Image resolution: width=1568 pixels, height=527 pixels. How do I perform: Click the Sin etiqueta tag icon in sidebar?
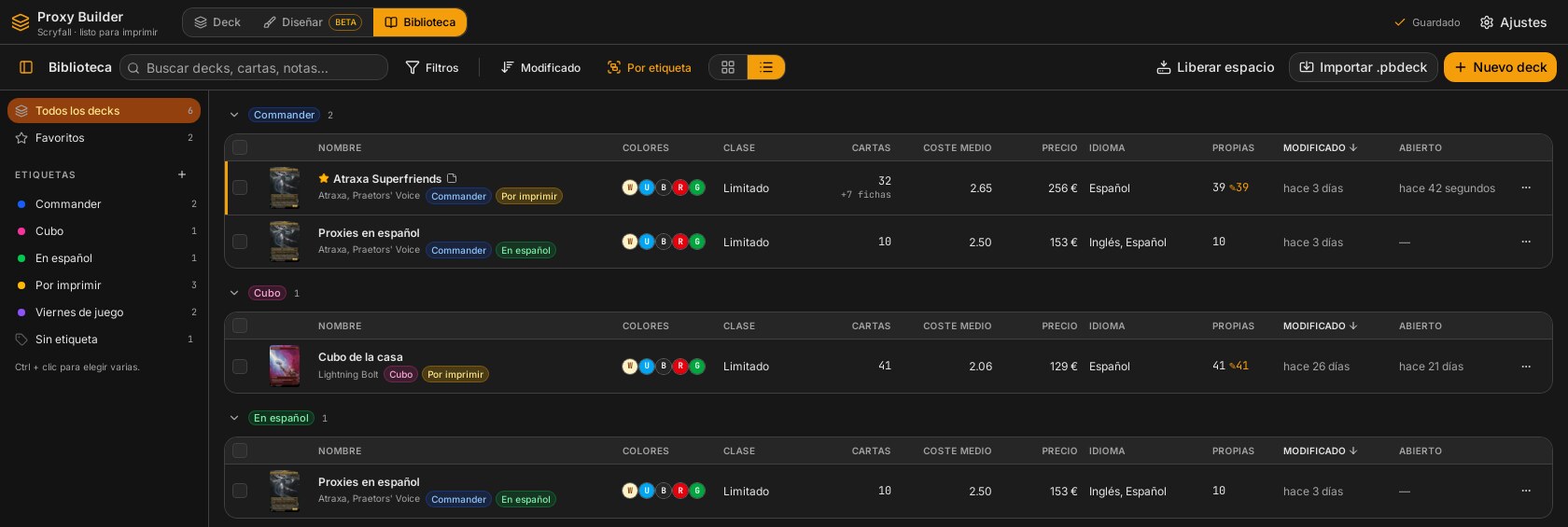pyautogui.click(x=21, y=340)
